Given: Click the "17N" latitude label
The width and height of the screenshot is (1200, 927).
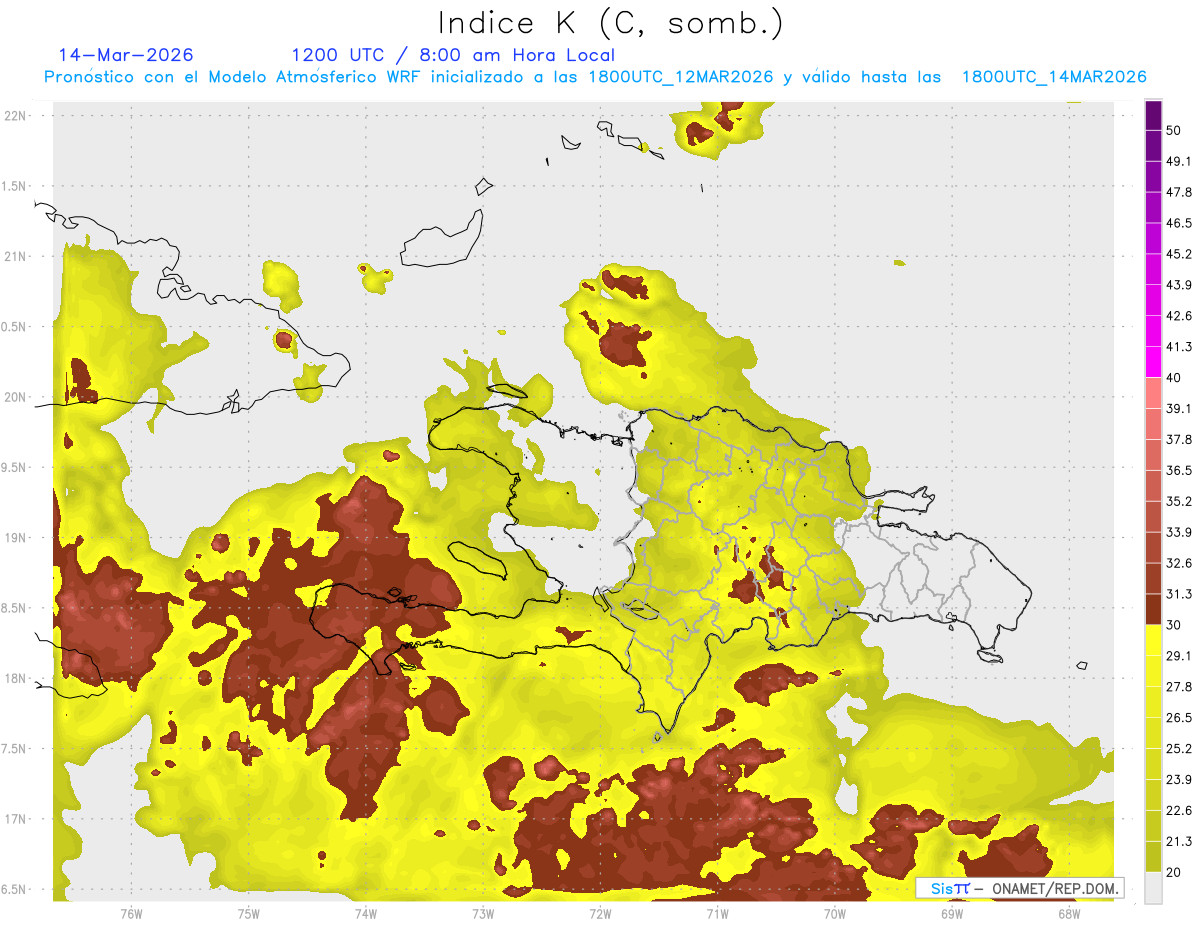Looking at the screenshot, I should (x=17, y=819).
